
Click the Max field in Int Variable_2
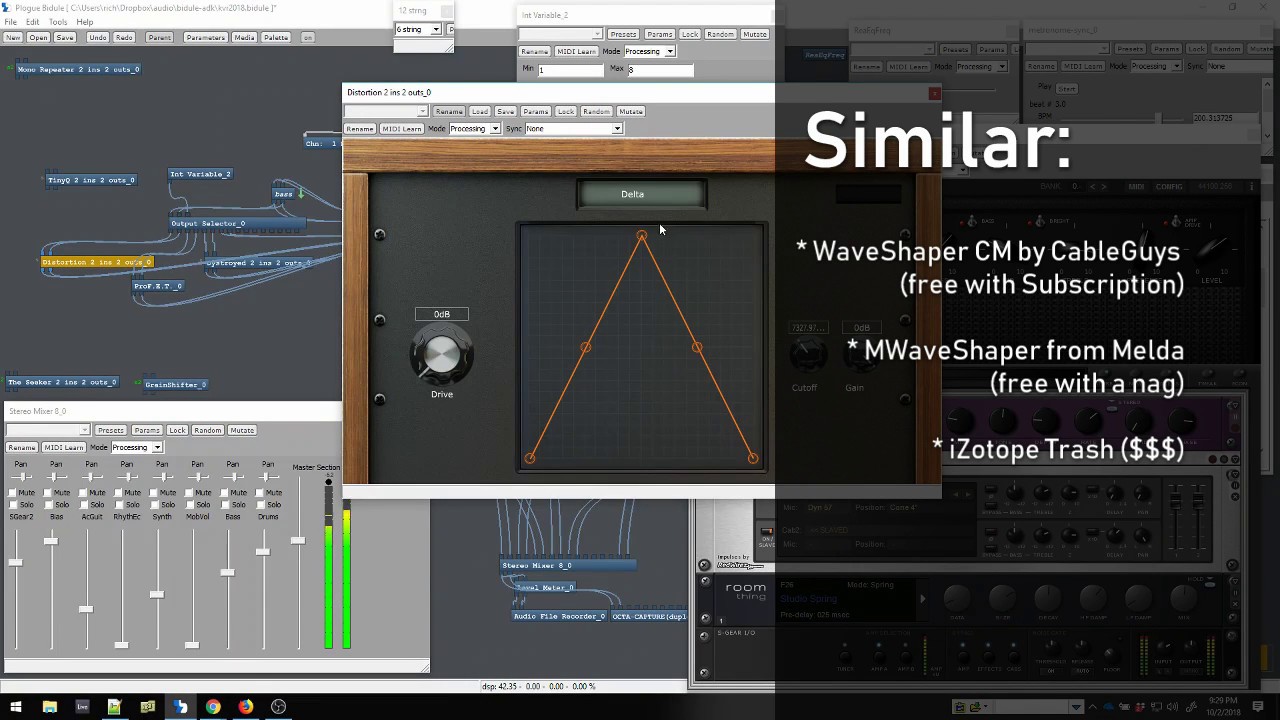[660, 70]
